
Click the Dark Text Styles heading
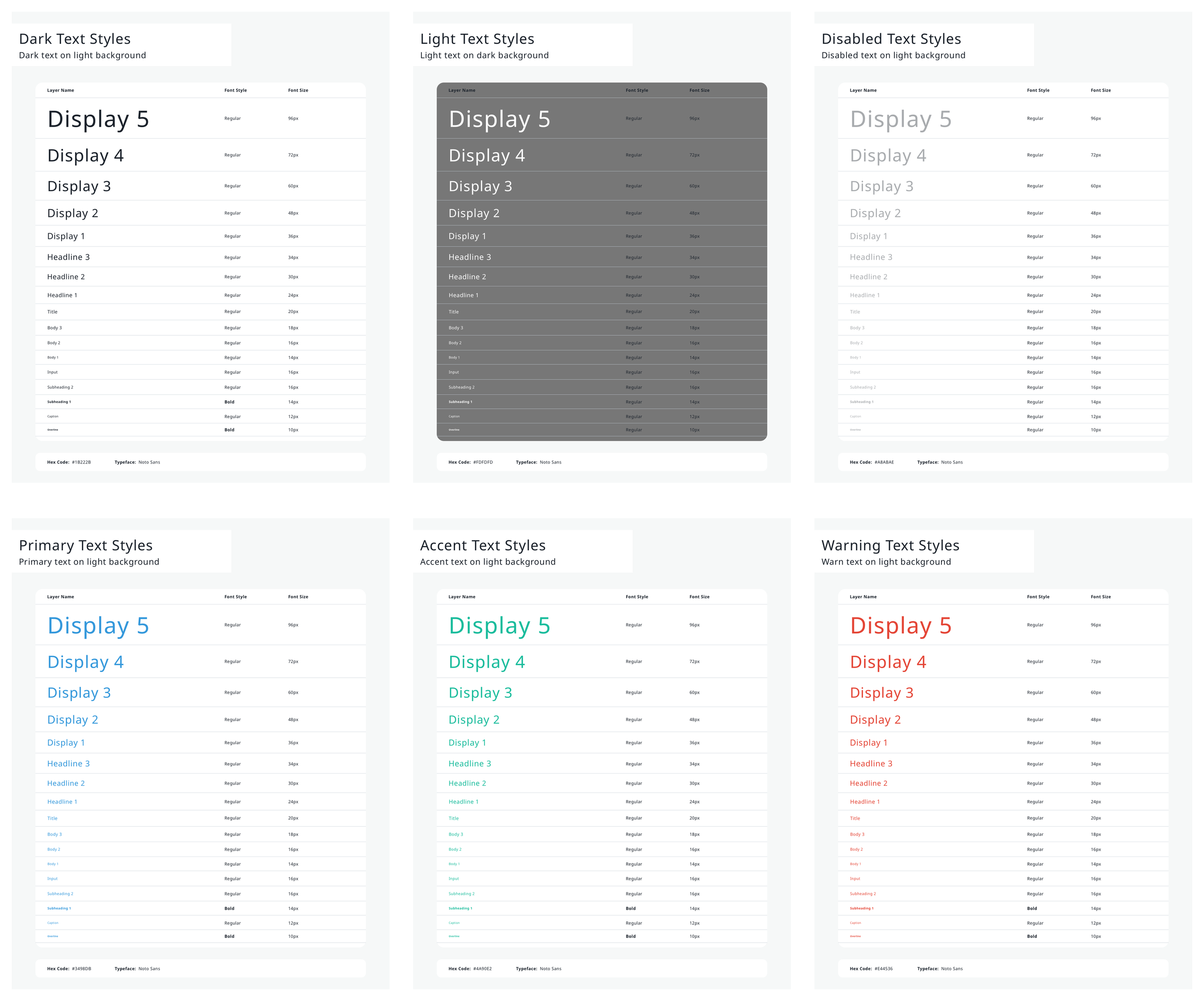point(75,39)
